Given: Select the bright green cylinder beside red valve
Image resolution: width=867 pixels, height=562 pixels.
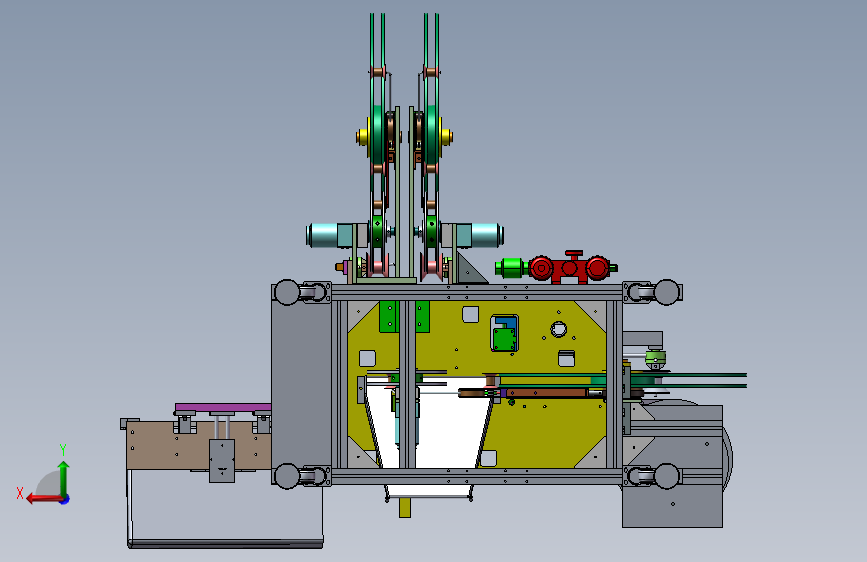Looking at the screenshot, I should [510, 268].
